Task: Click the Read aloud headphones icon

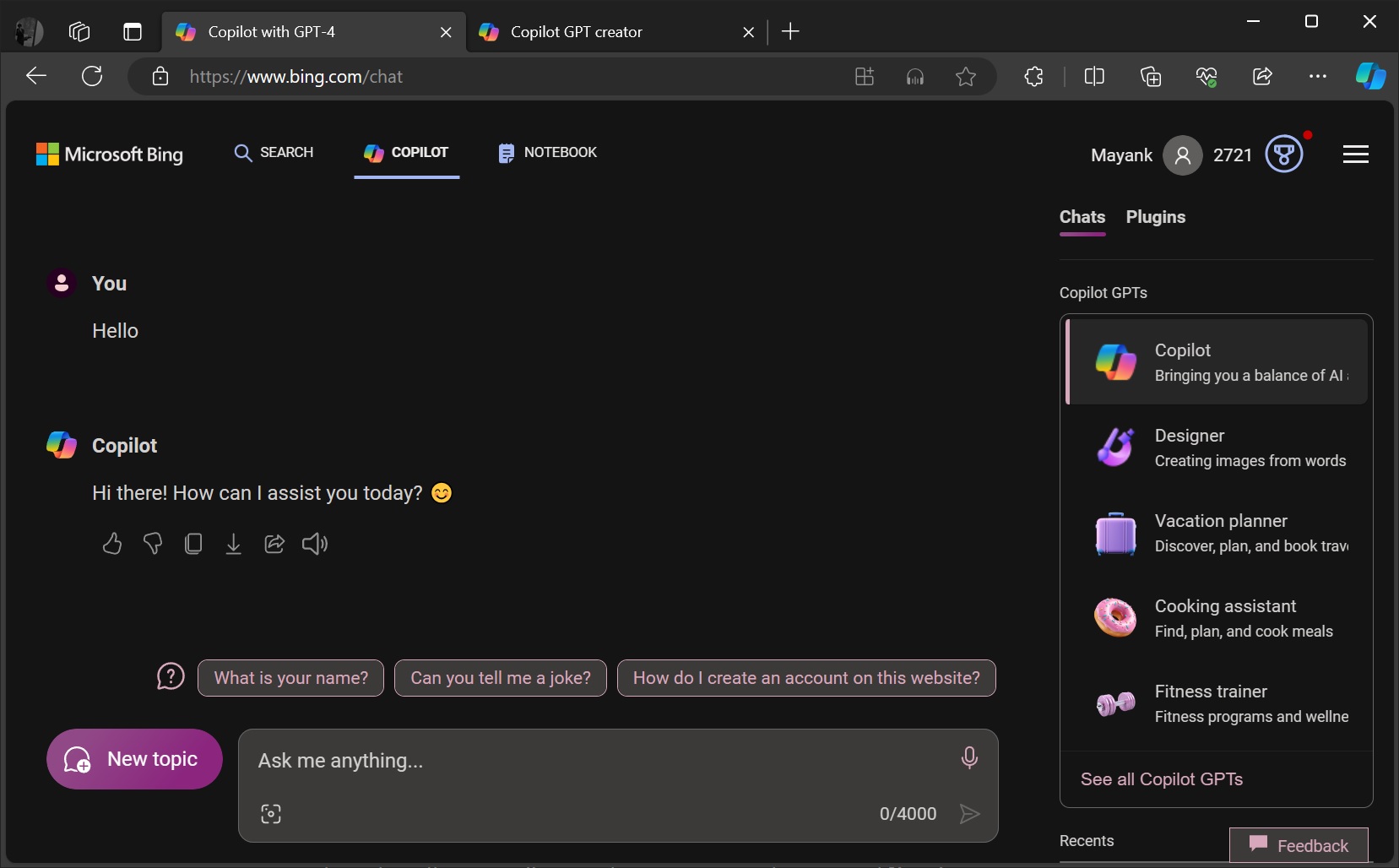Action: pyautogui.click(x=915, y=77)
